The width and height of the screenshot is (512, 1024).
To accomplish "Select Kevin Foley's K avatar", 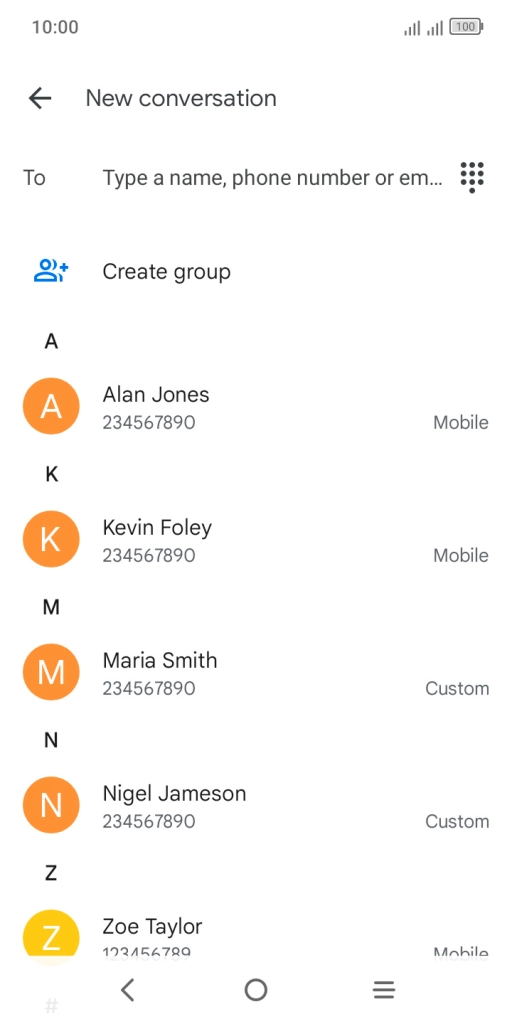I will (x=51, y=539).
